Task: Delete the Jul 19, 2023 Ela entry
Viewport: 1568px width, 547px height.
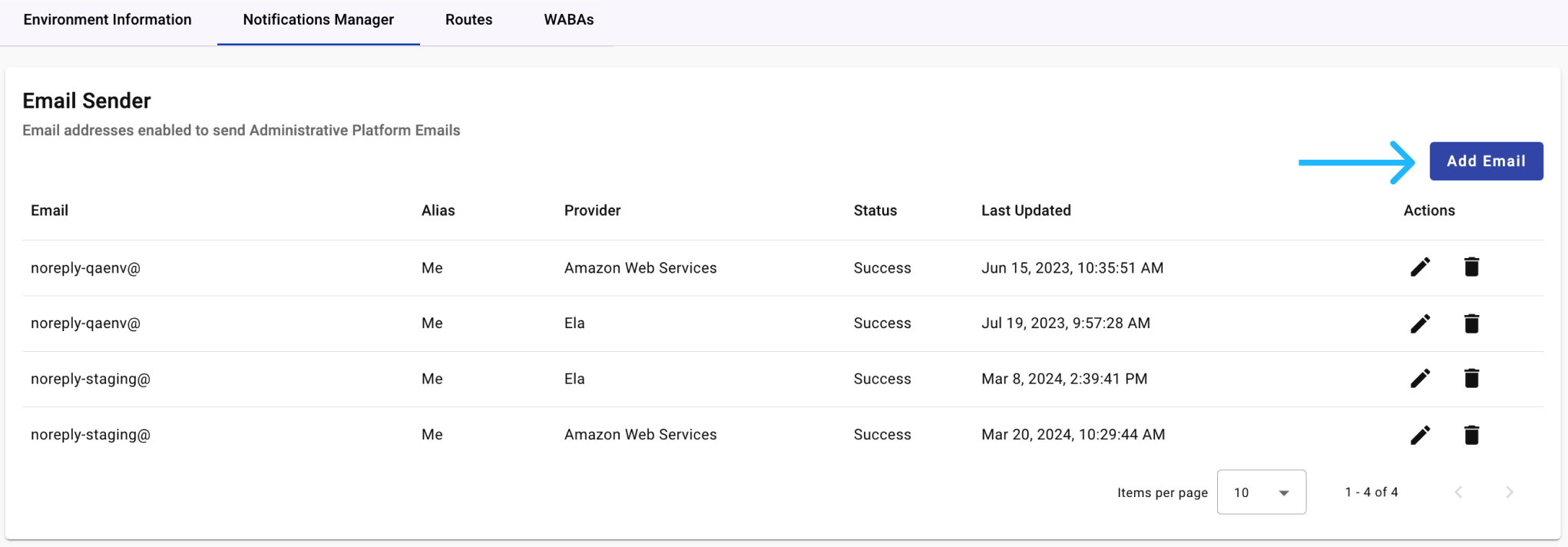Action: 1471,323
